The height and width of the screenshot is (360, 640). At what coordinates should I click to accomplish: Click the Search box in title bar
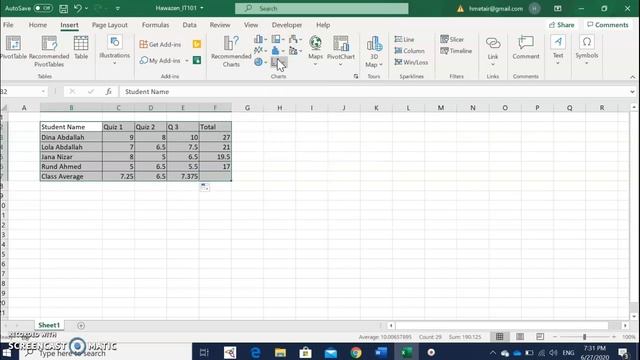(x=322, y=8)
